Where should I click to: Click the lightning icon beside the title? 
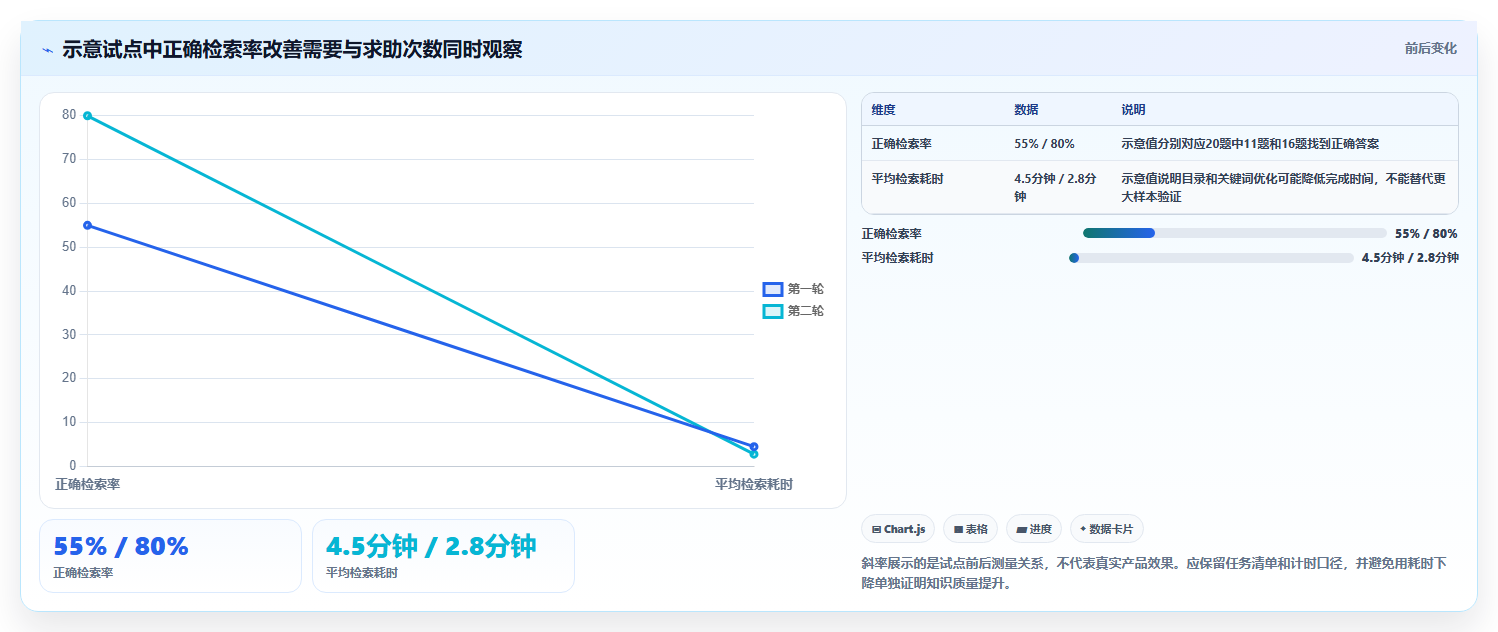coord(47,50)
